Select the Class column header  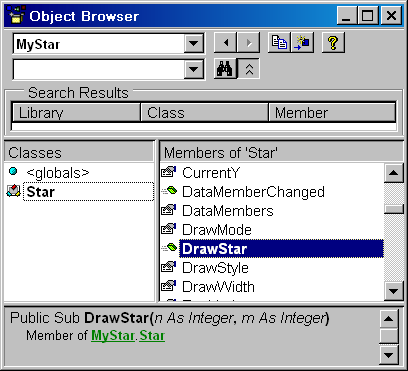205,113
